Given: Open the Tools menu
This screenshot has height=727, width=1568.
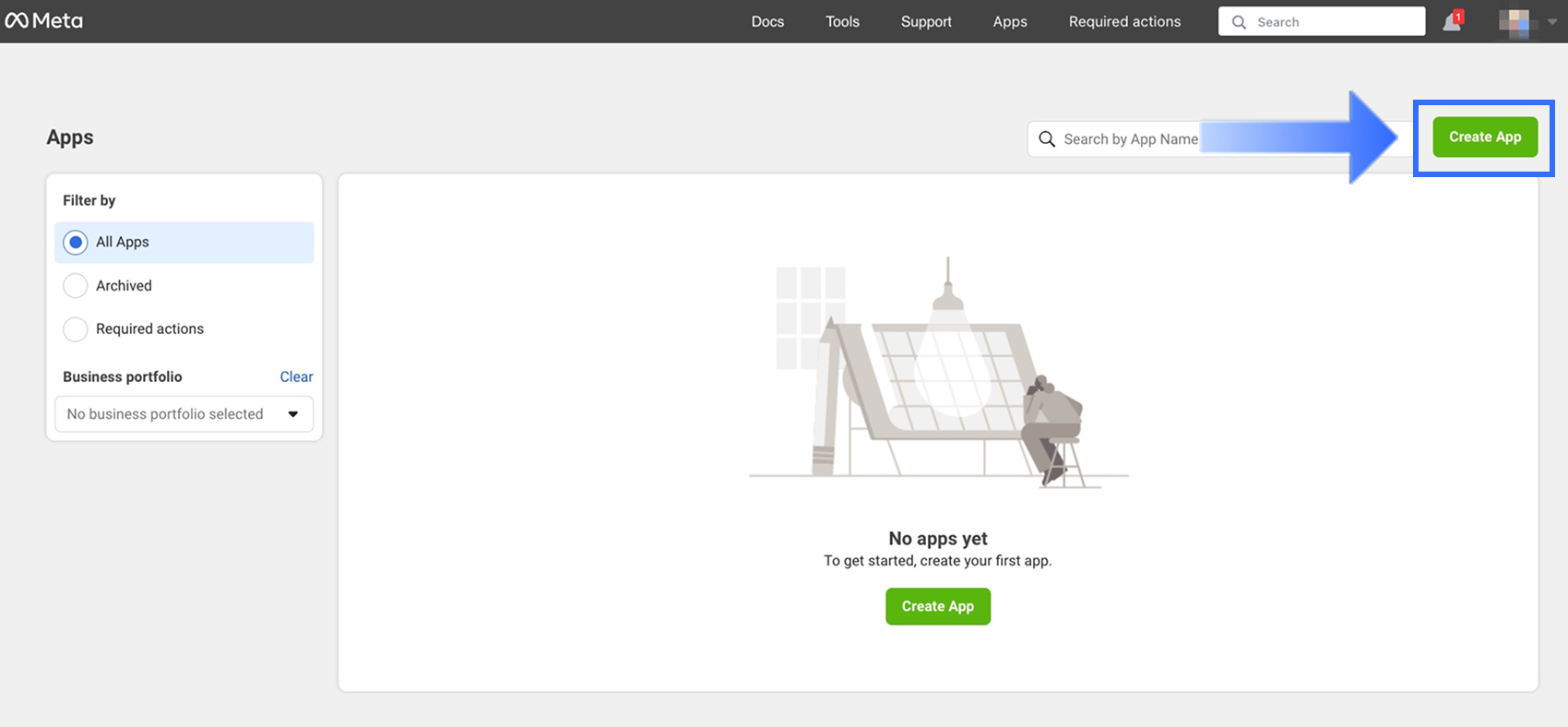Looking at the screenshot, I should (x=842, y=21).
